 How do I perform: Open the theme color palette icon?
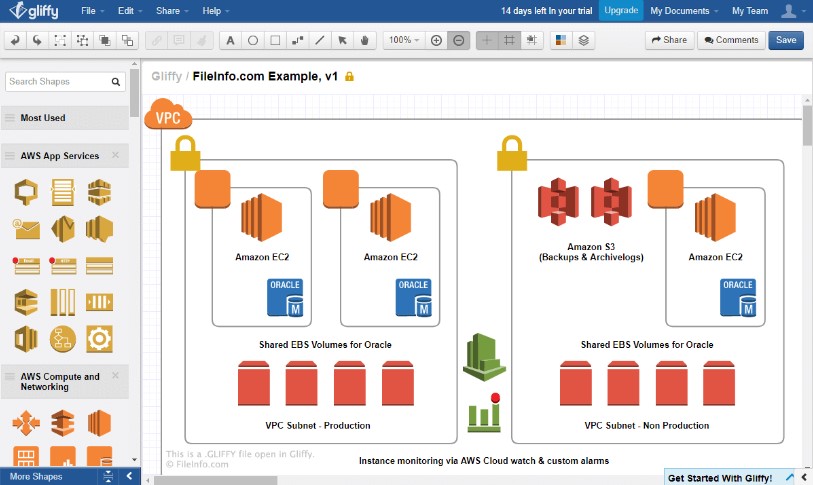pyautogui.click(x=561, y=40)
